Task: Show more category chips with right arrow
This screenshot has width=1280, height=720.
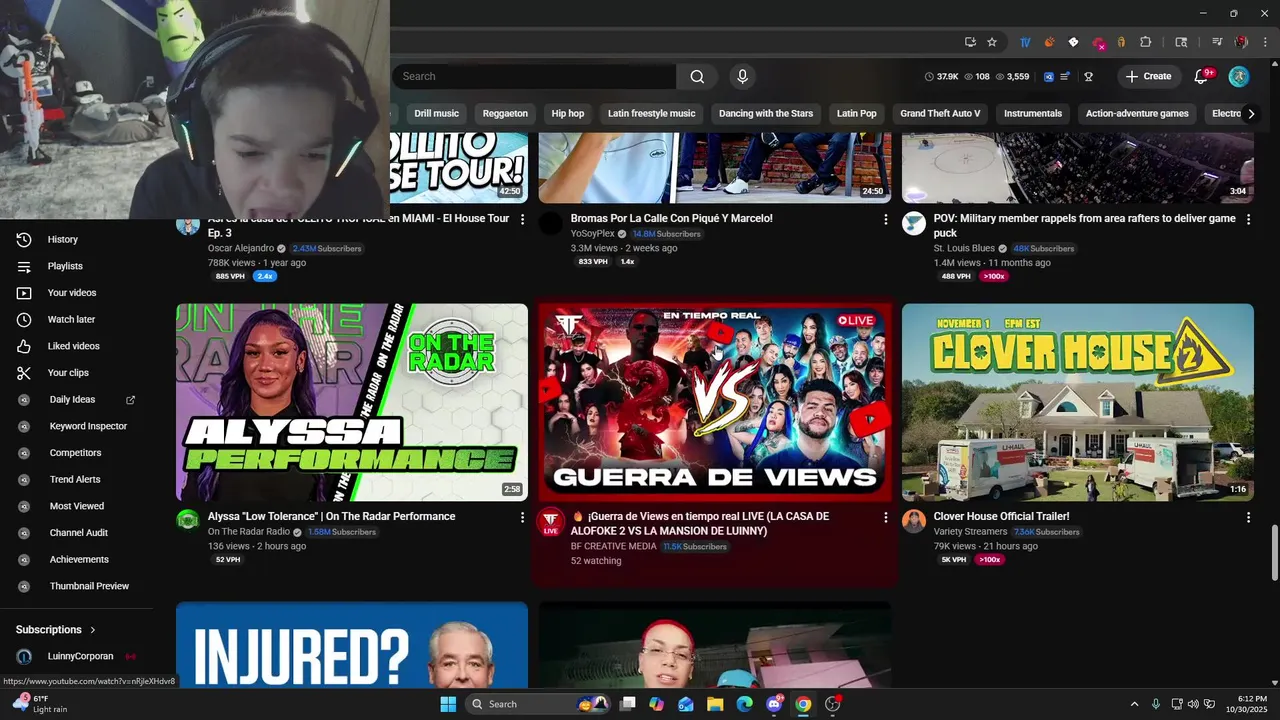Action: click(1250, 113)
